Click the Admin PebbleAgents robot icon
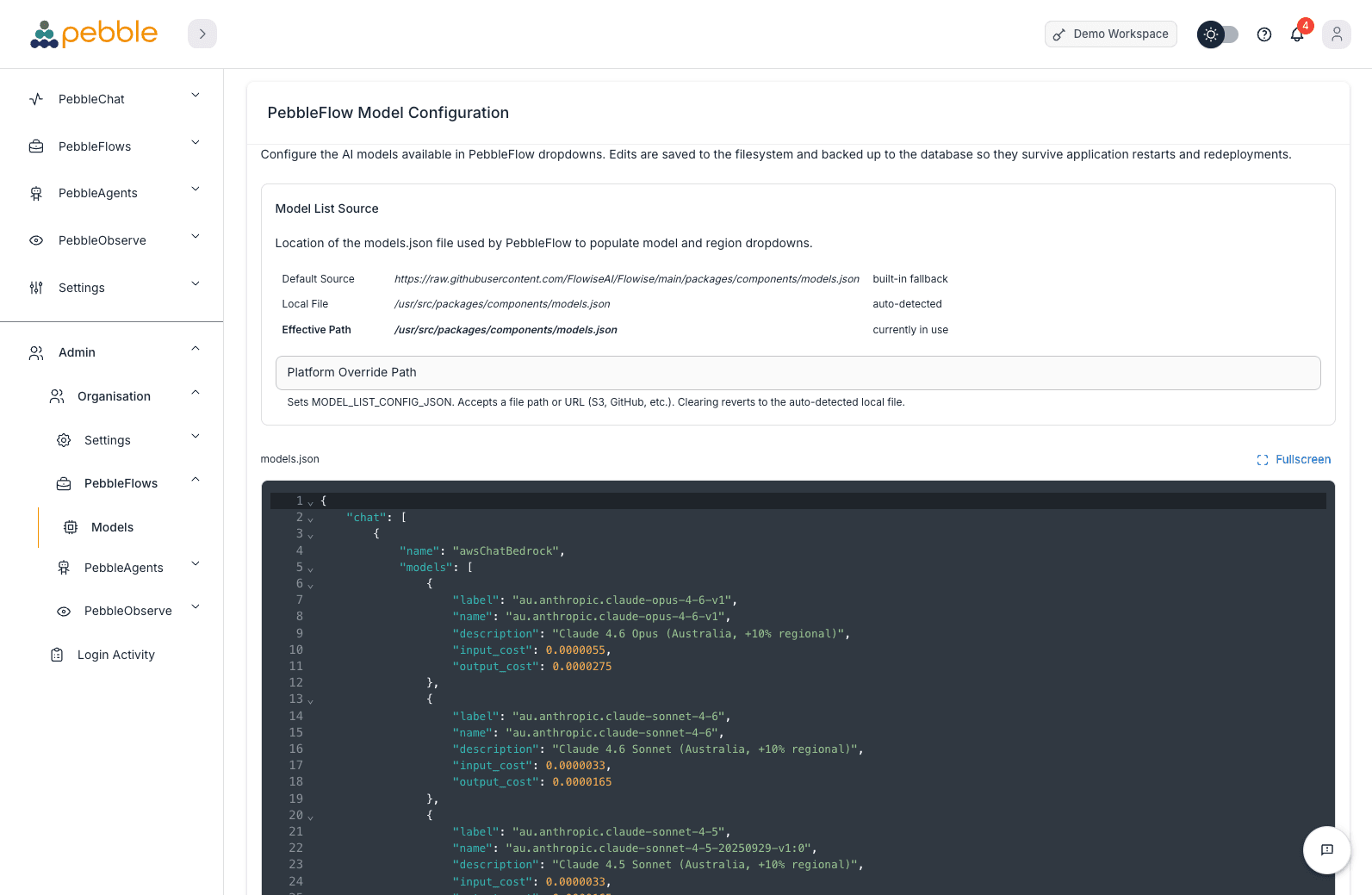The image size is (1372, 895). click(x=64, y=568)
